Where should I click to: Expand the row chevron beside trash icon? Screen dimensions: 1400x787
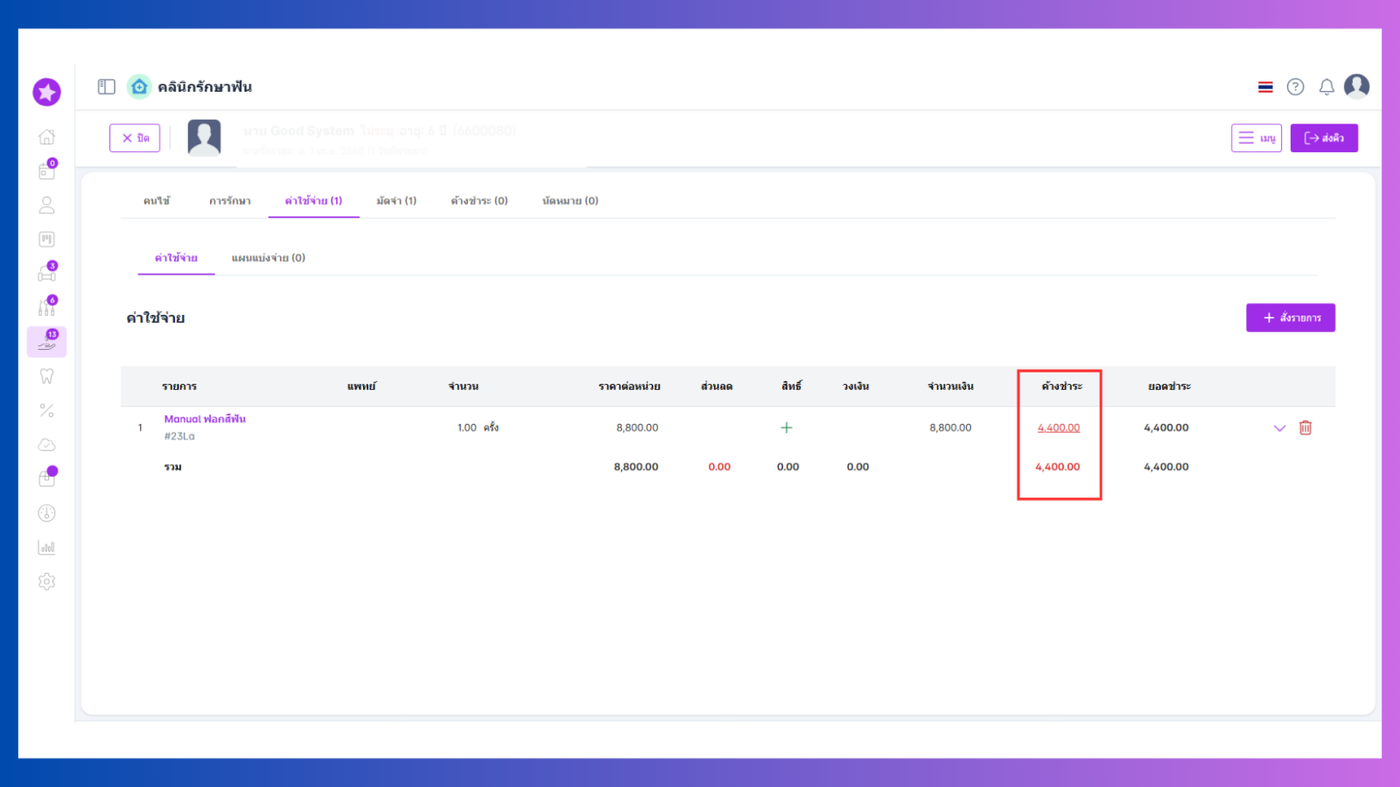(x=1279, y=428)
